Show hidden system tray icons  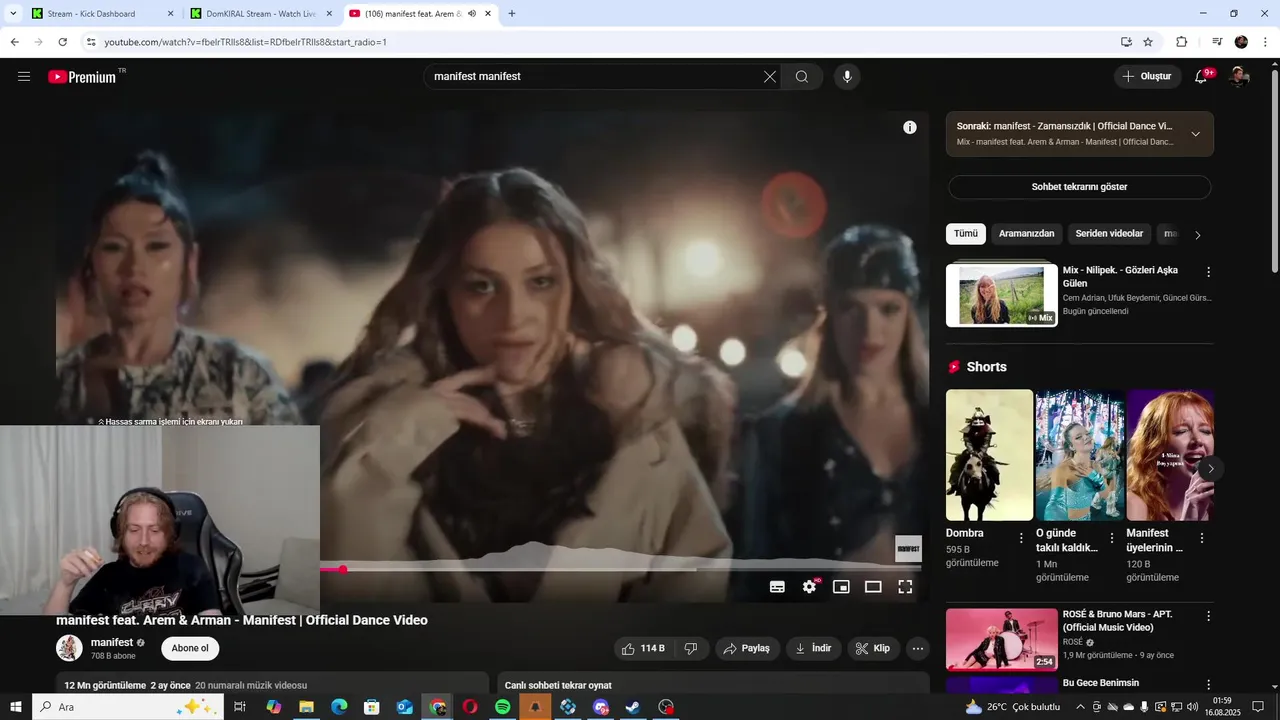pyautogui.click(x=1080, y=707)
